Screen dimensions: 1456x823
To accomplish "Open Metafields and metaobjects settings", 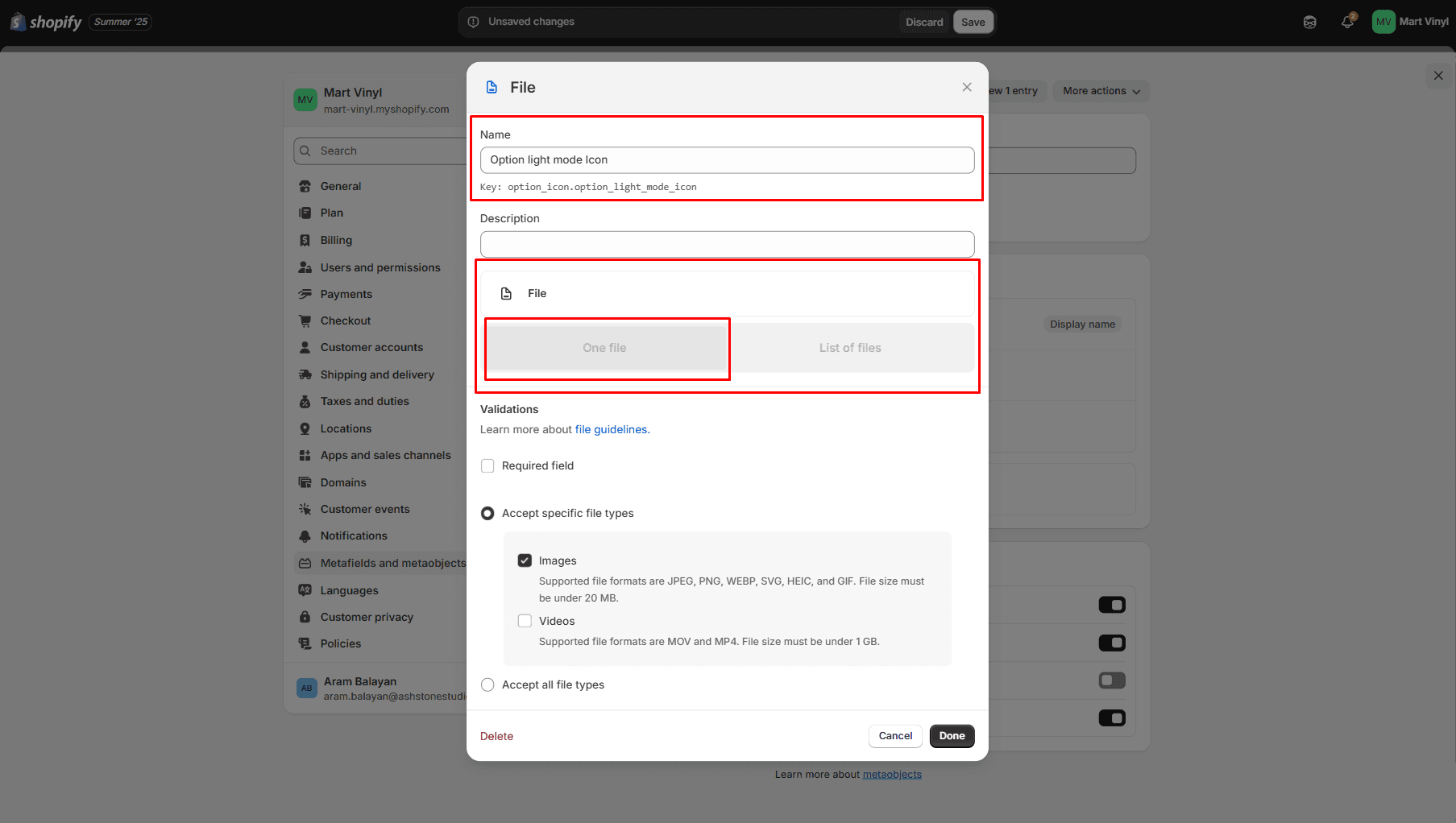I will [392, 563].
